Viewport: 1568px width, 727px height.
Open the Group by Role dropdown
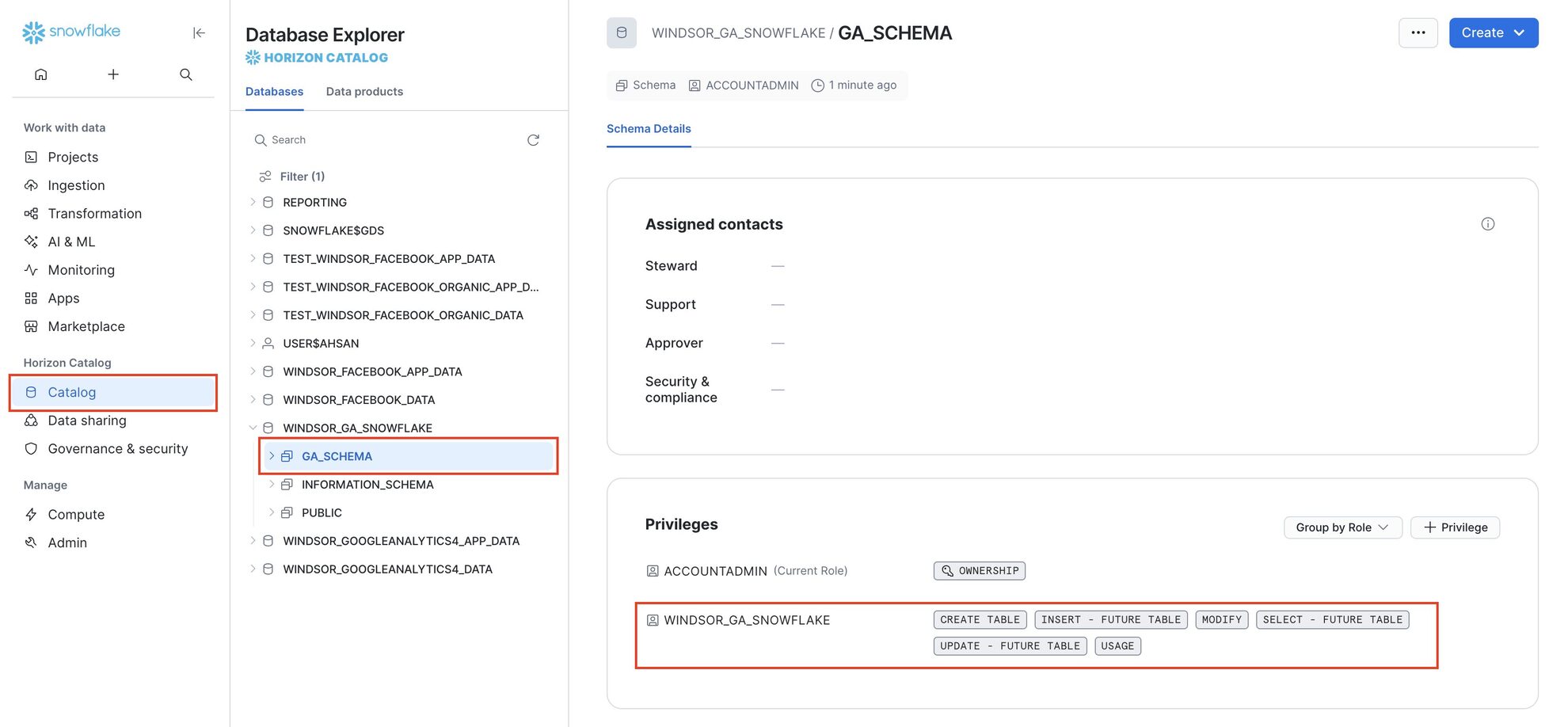(x=1342, y=527)
